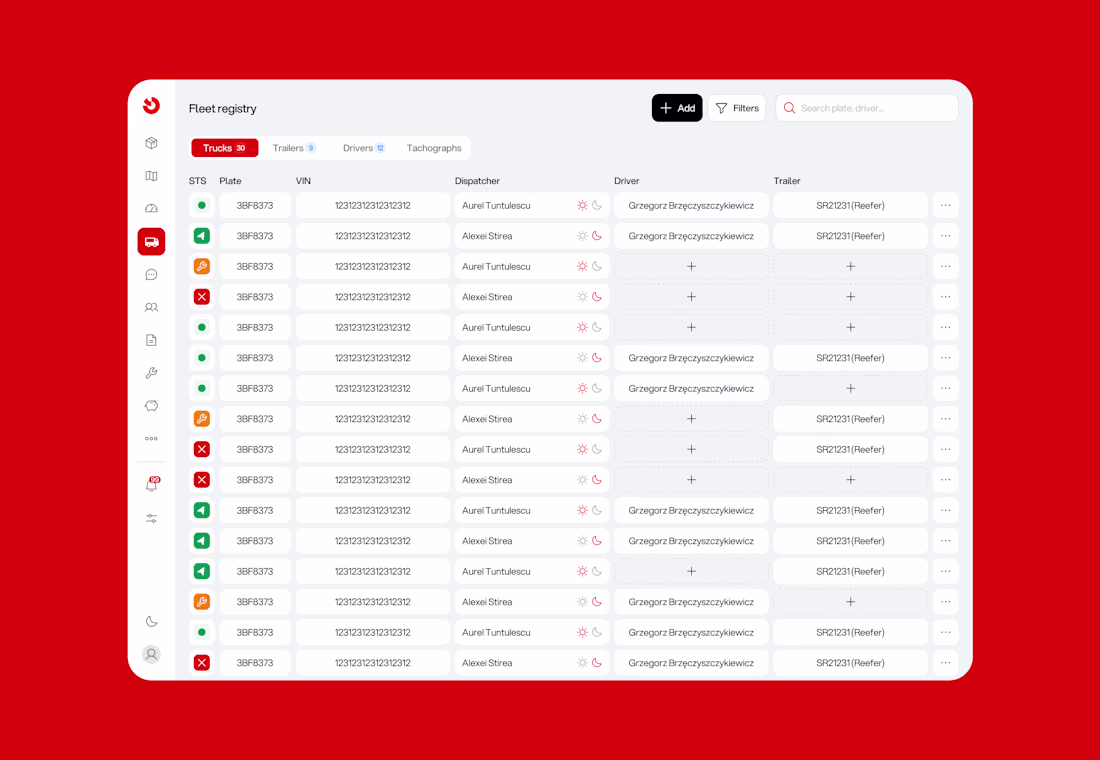
Task: Toggle moon night-shift icon in first row
Action: (x=597, y=206)
